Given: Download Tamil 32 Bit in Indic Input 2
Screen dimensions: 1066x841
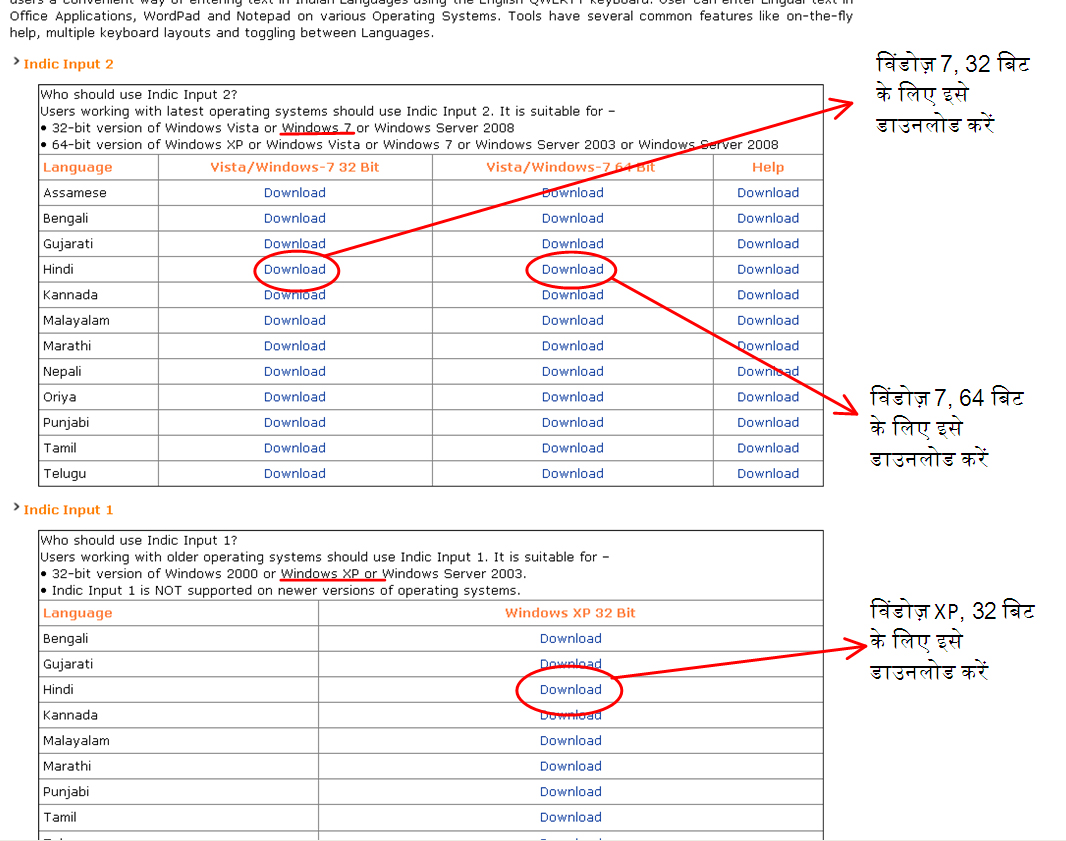Looking at the screenshot, I should [x=294, y=448].
